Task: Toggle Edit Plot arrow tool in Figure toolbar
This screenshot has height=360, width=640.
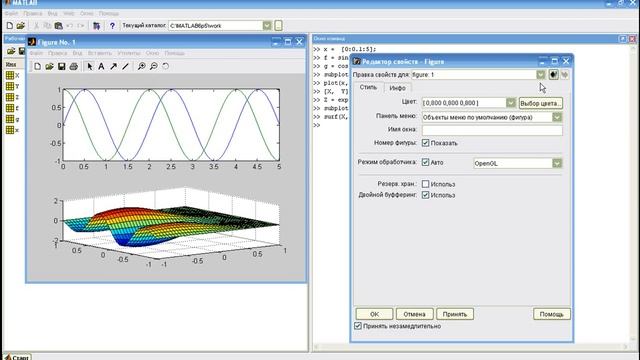Action: (x=89, y=66)
